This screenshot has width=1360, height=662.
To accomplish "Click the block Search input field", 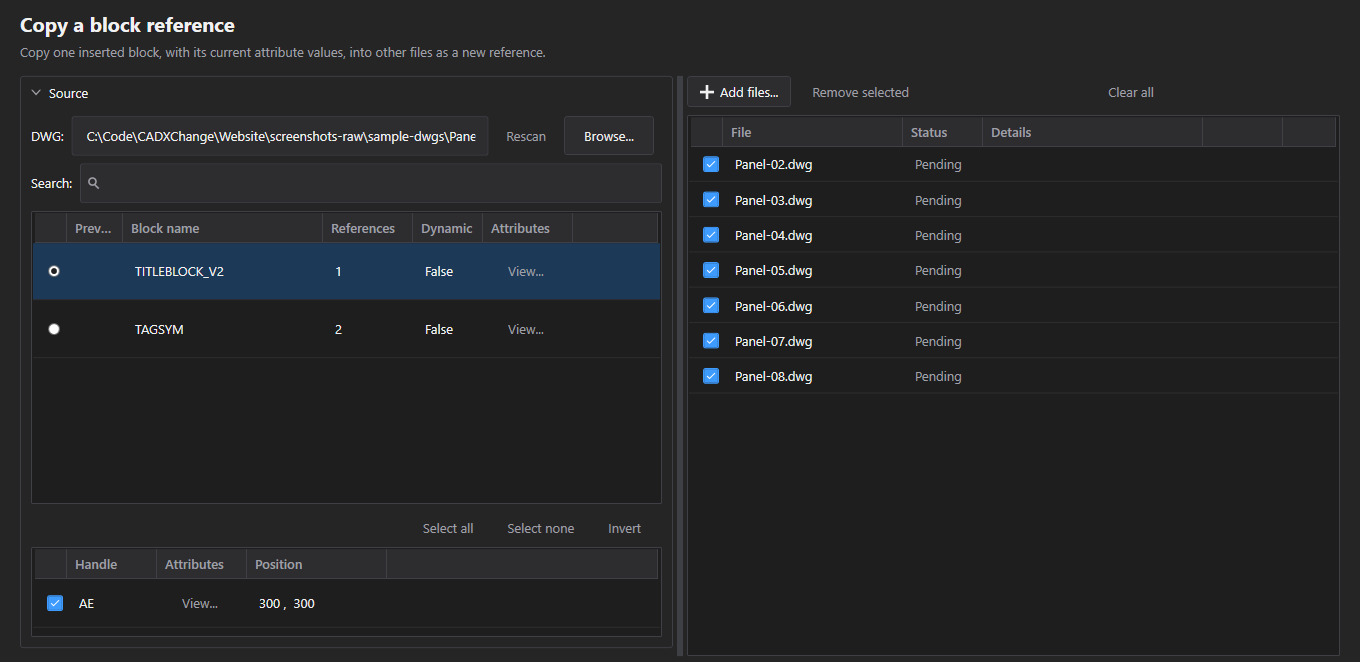I will 371,183.
